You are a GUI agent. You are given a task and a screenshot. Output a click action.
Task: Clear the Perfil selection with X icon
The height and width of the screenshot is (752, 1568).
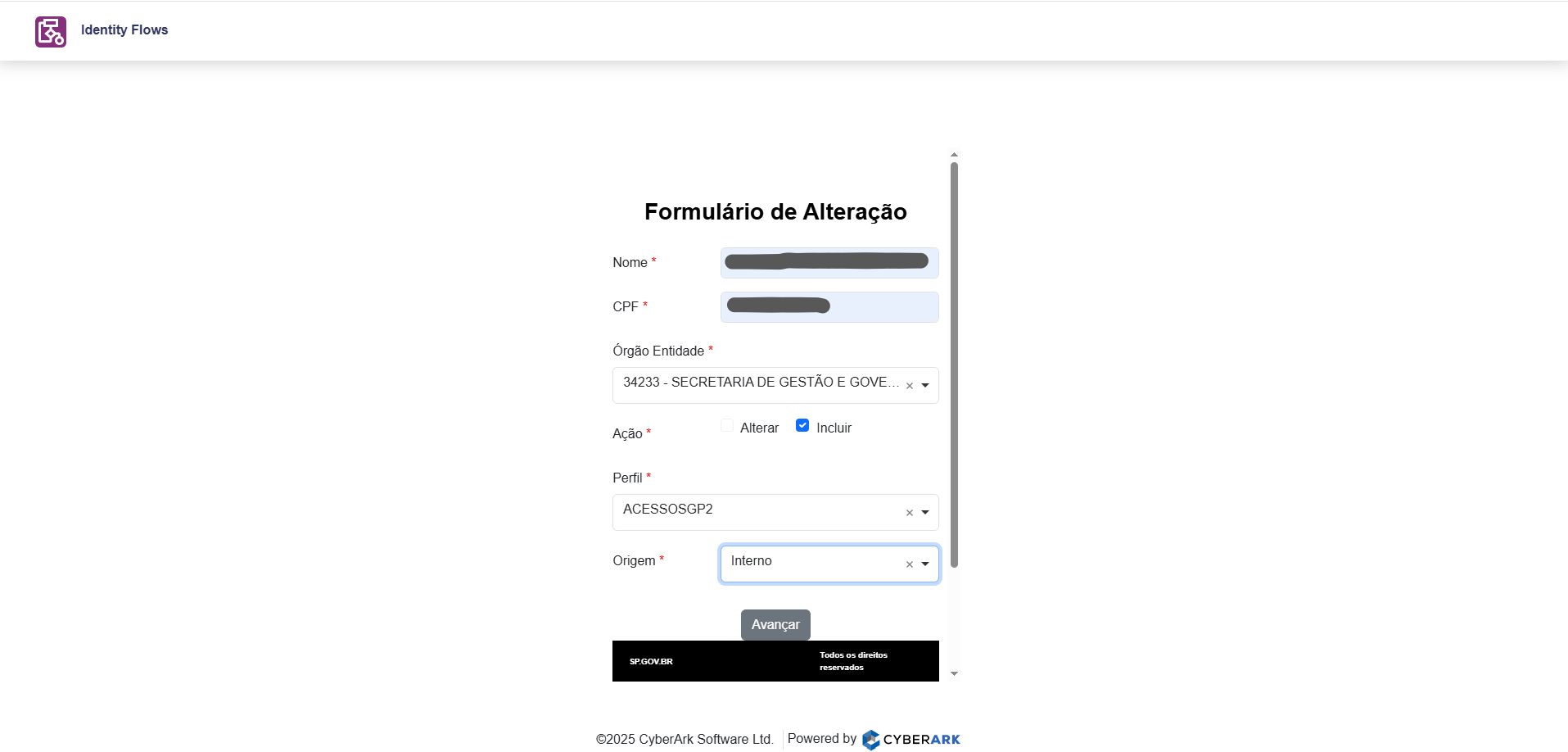click(909, 513)
